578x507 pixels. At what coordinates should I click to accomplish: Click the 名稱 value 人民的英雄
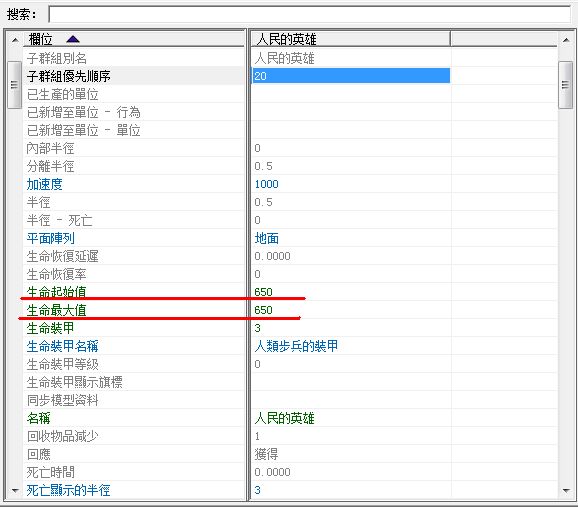coord(284,418)
